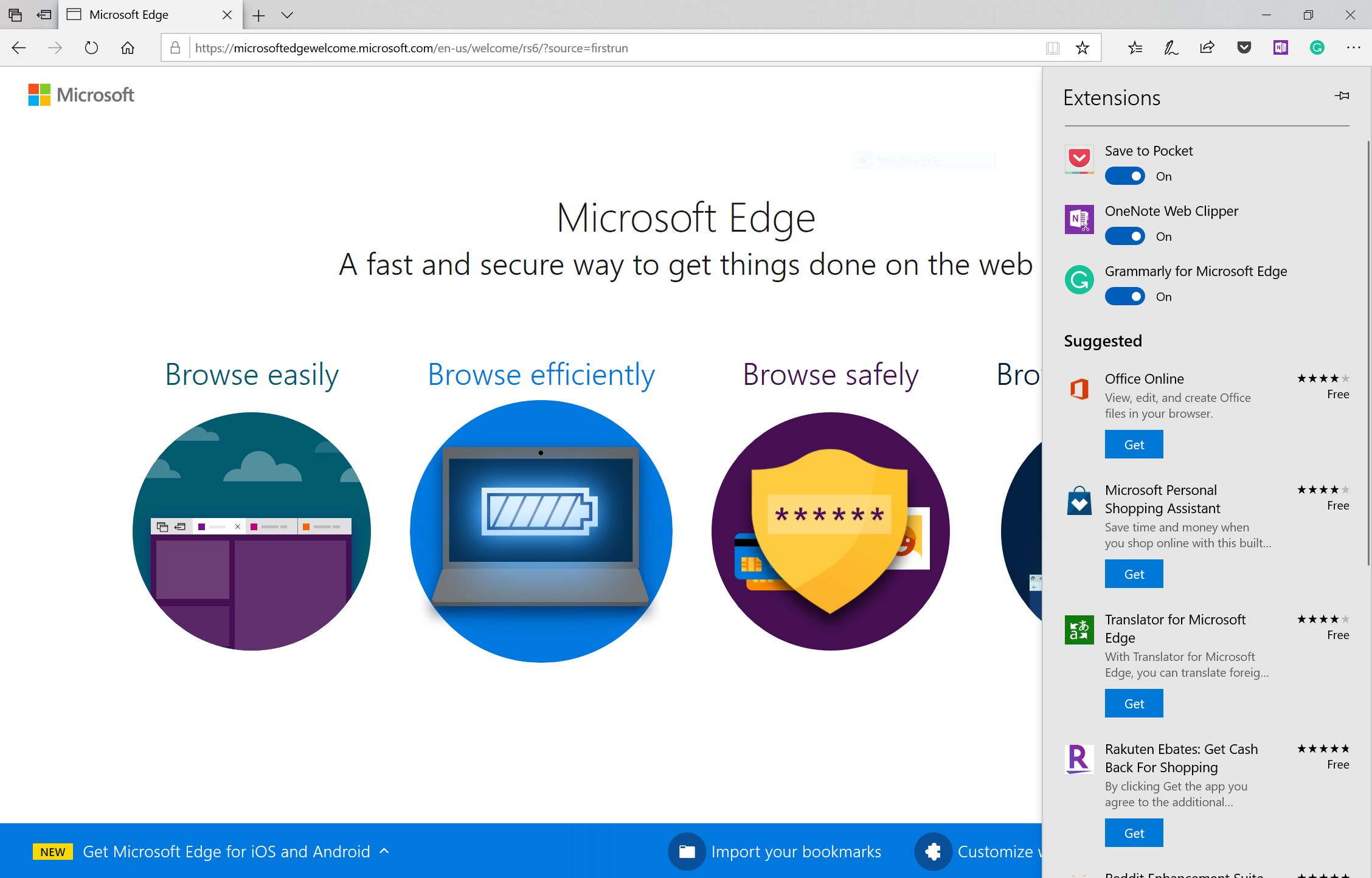This screenshot has height=878, width=1372.
Task: Pin the Extensions pane
Action: pyautogui.click(x=1342, y=96)
